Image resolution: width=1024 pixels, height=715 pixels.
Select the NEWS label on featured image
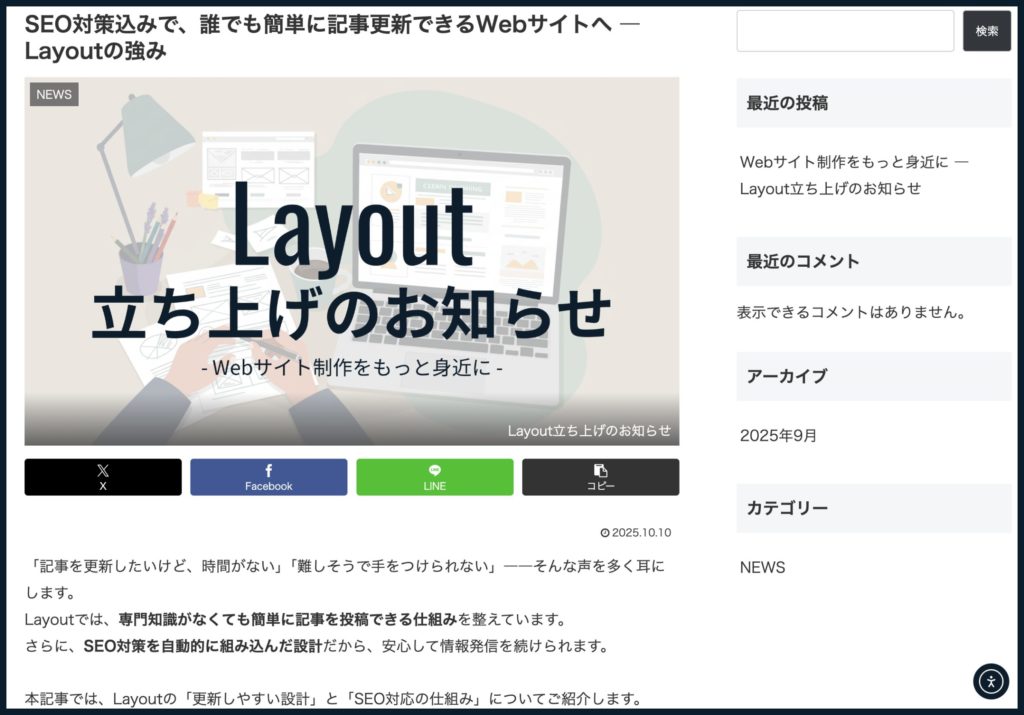53,94
